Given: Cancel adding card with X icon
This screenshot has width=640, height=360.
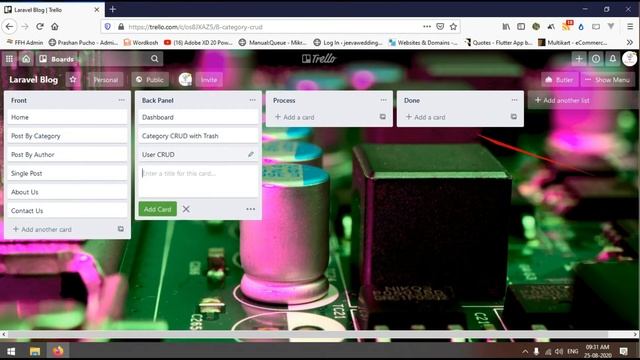Looking at the screenshot, I should tap(186, 209).
